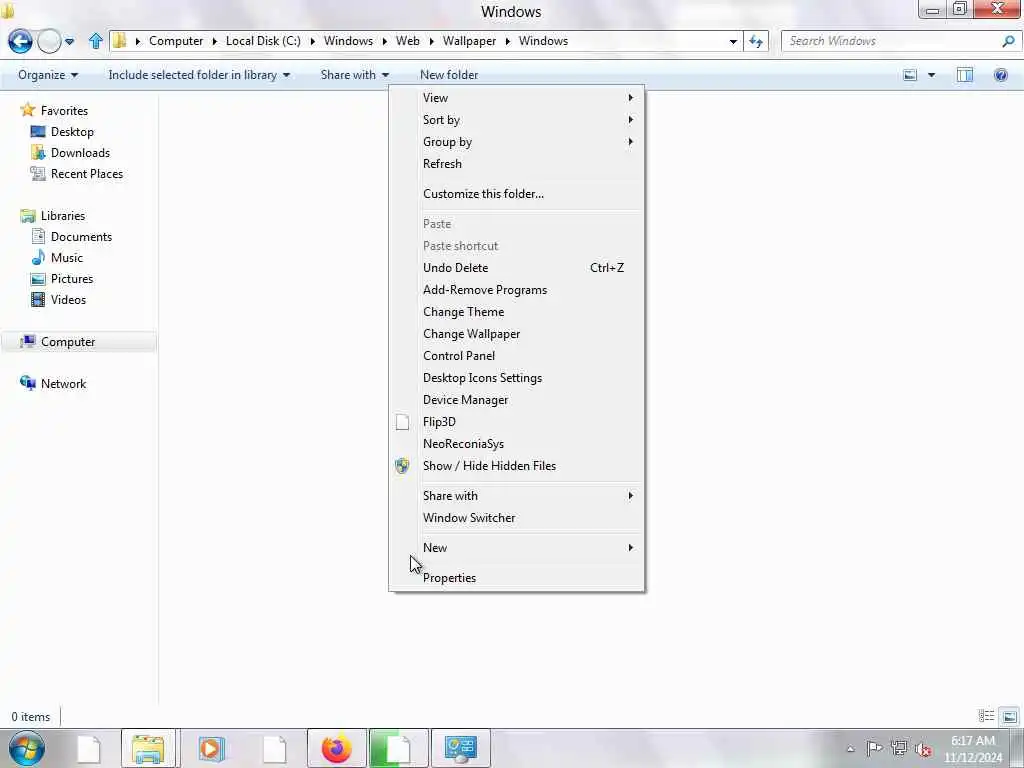Click the Change your view icon

pos(910,75)
